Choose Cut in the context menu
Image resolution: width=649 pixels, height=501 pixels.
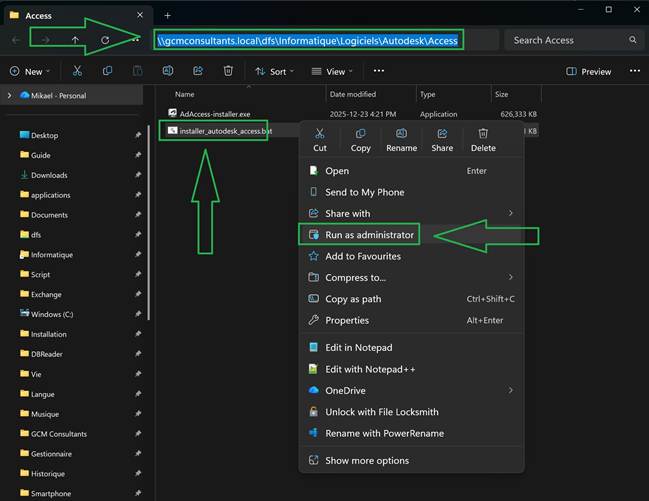point(320,140)
